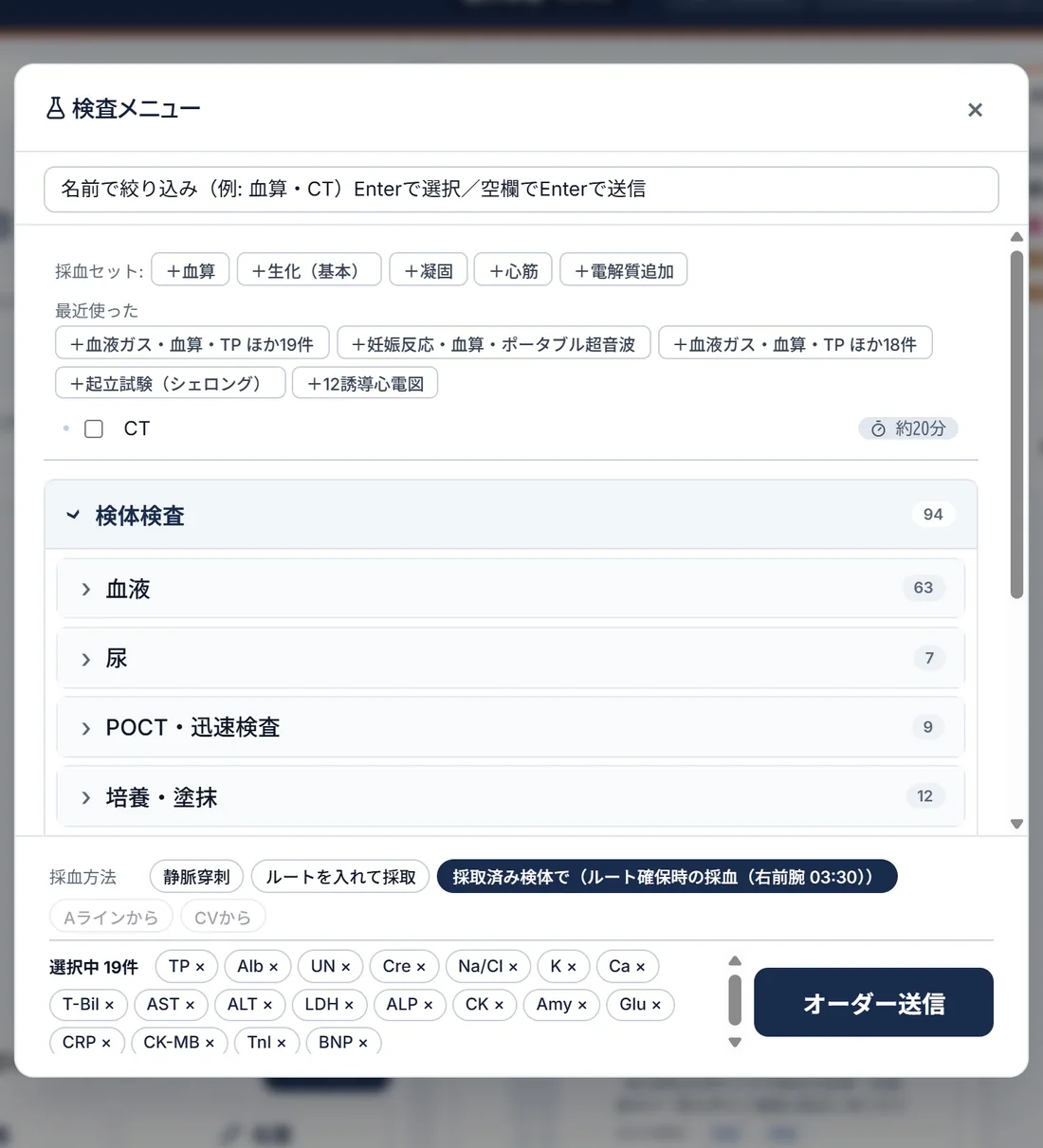
Task: Remove the TP selected chip
Action: 200,967
